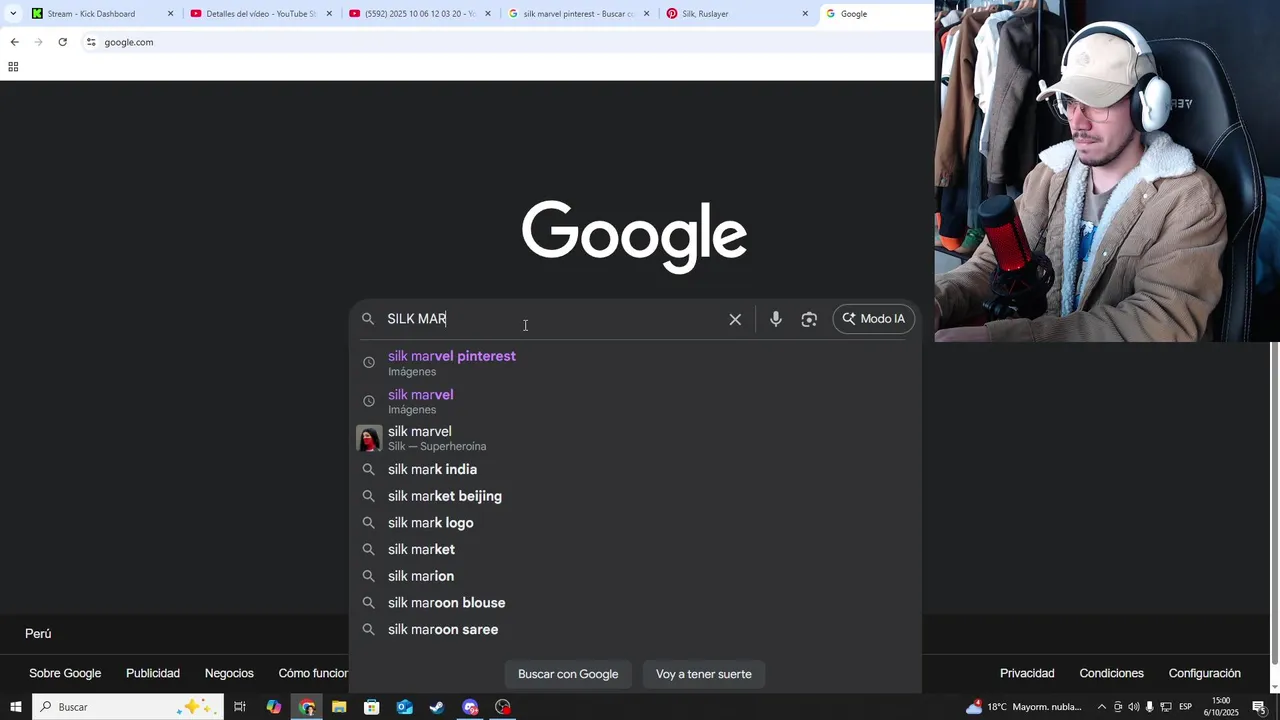The height and width of the screenshot is (720, 1280).
Task: Open Chrome from the taskbar
Action: (307, 707)
